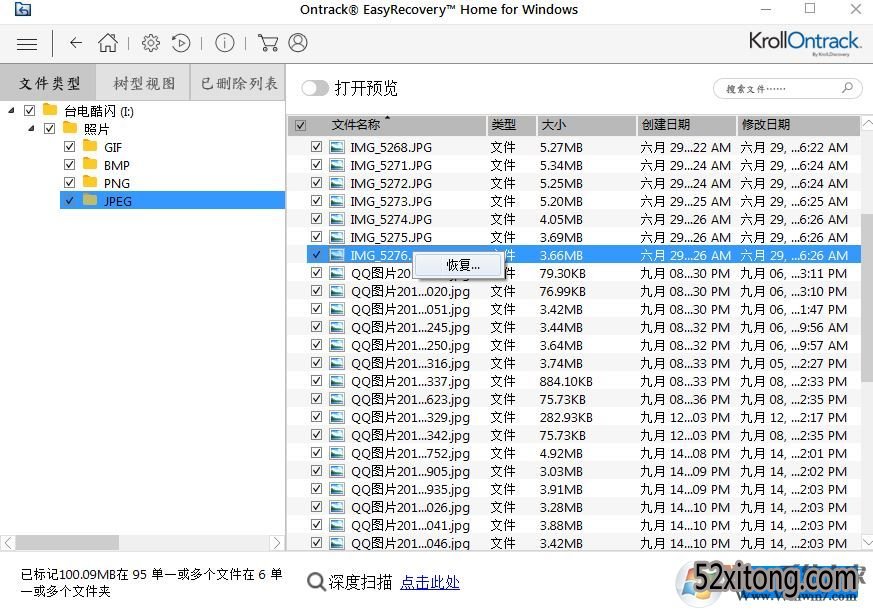The width and height of the screenshot is (873, 610).
Task: Select the QQ图片201...051.jpg row
Action: click(x=583, y=309)
